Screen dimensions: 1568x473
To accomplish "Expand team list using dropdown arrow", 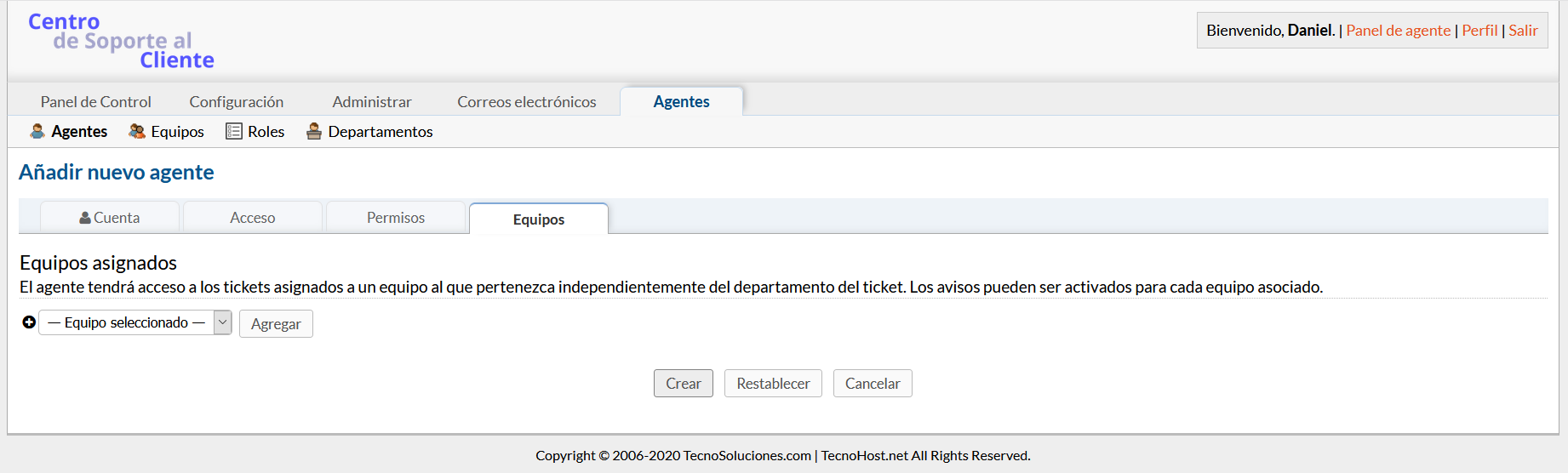I will coord(222,322).
